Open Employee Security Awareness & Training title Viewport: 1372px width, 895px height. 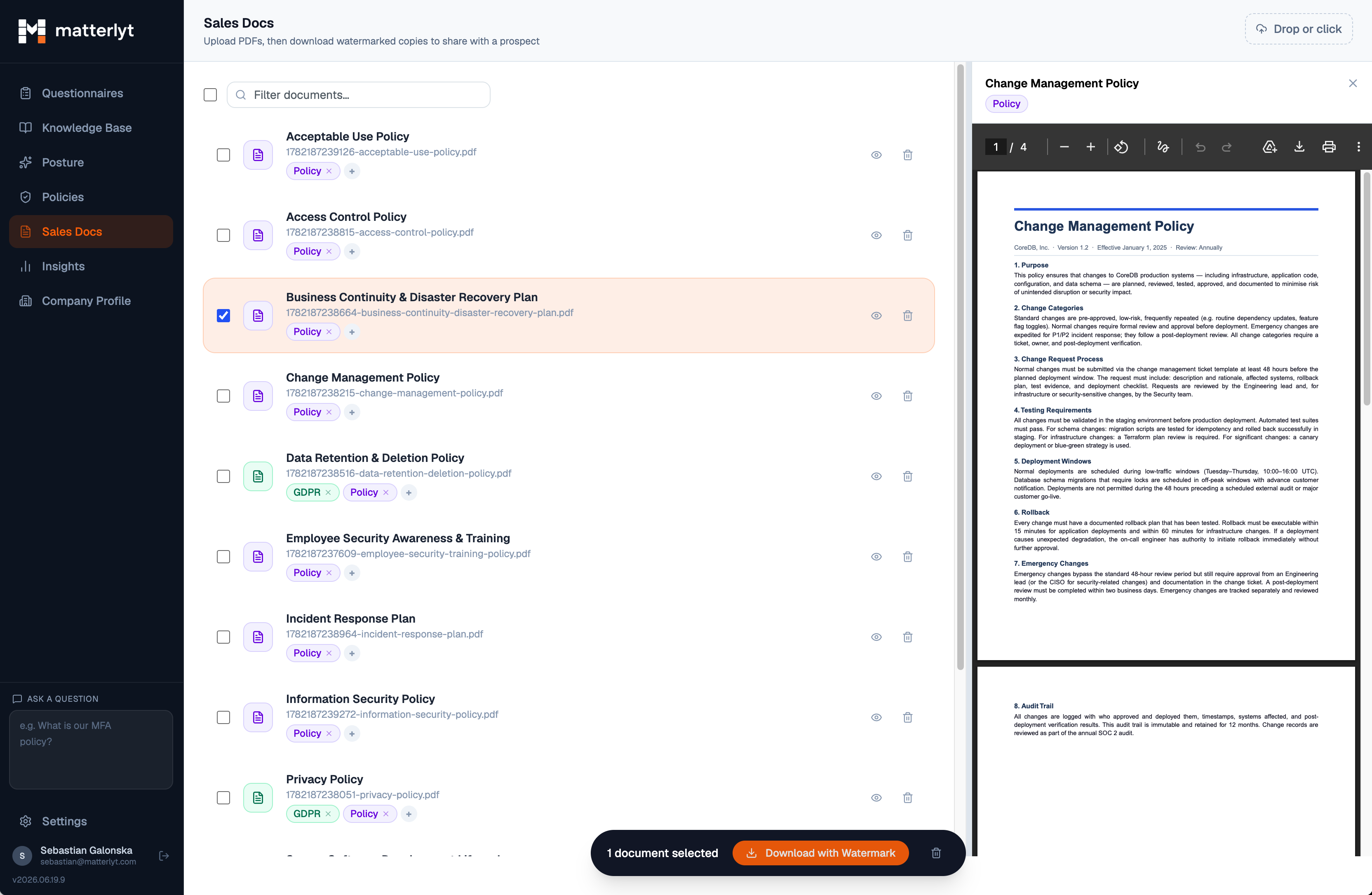click(398, 538)
